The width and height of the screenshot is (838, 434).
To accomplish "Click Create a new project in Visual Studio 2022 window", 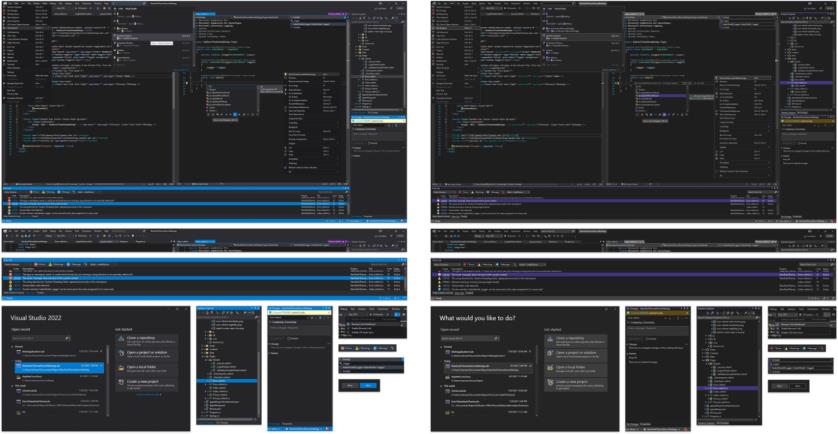I will pyautogui.click(x=146, y=384).
